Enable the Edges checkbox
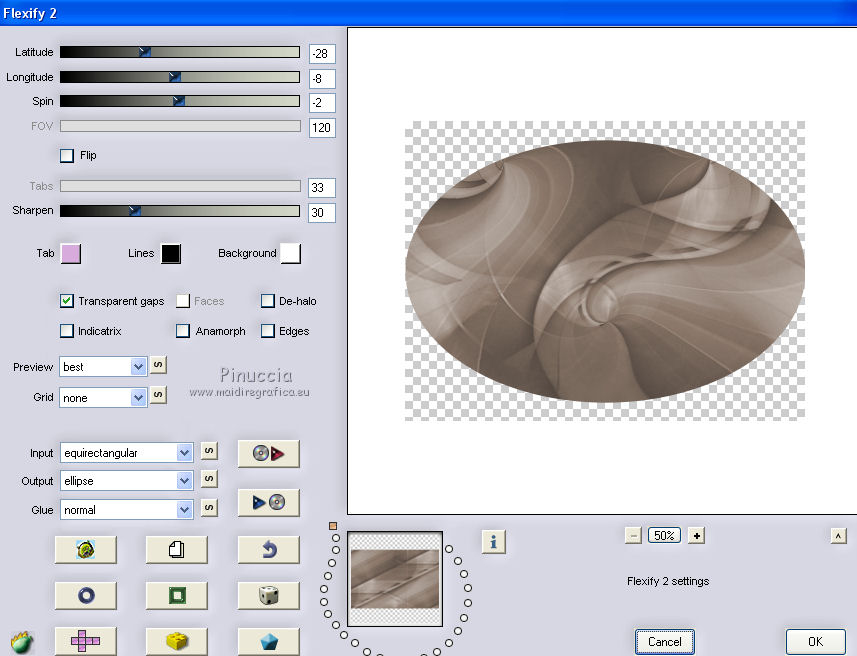The height and width of the screenshot is (656, 857). tap(268, 331)
